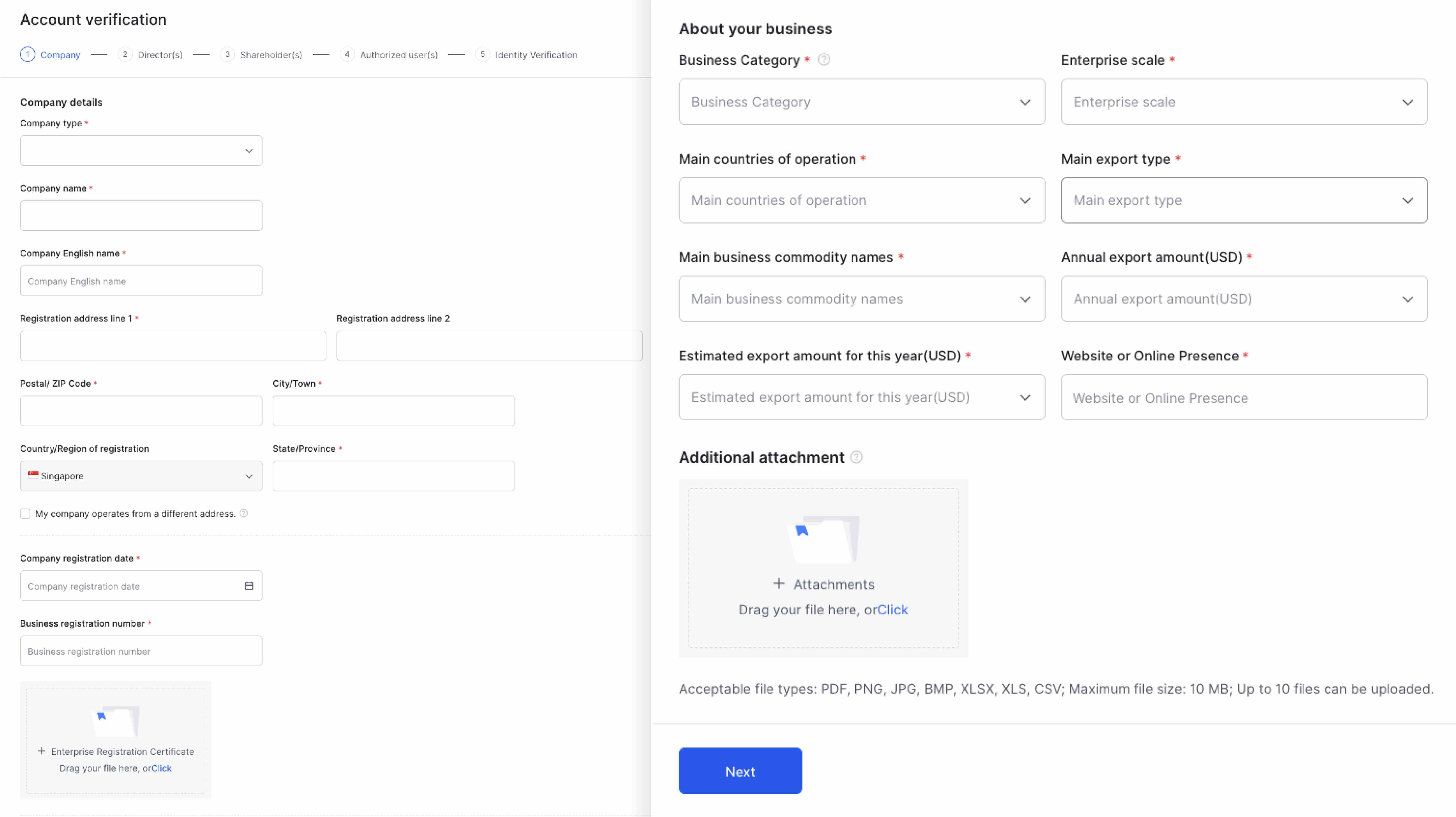This screenshot has height=817, width=1456.
Task: Open calendar icon in registration date field
Action: pos(249,586)
